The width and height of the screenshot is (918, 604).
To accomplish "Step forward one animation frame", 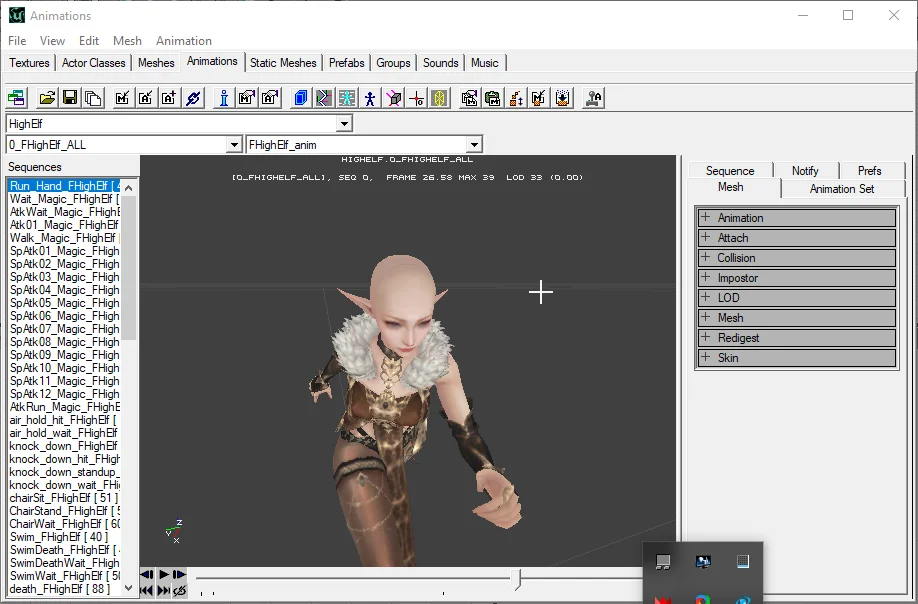I will click(180, 575).
